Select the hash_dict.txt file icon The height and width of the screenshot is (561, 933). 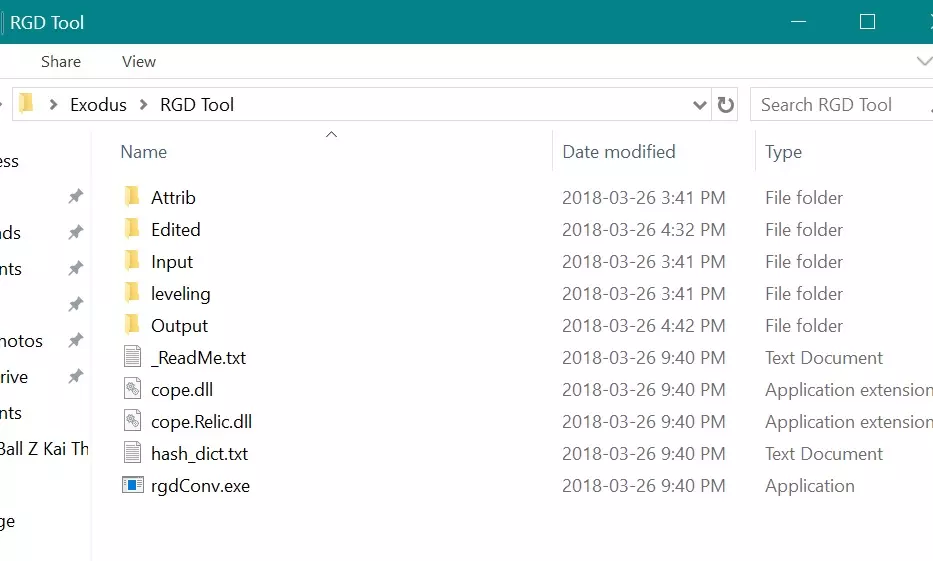coord(133,453)
